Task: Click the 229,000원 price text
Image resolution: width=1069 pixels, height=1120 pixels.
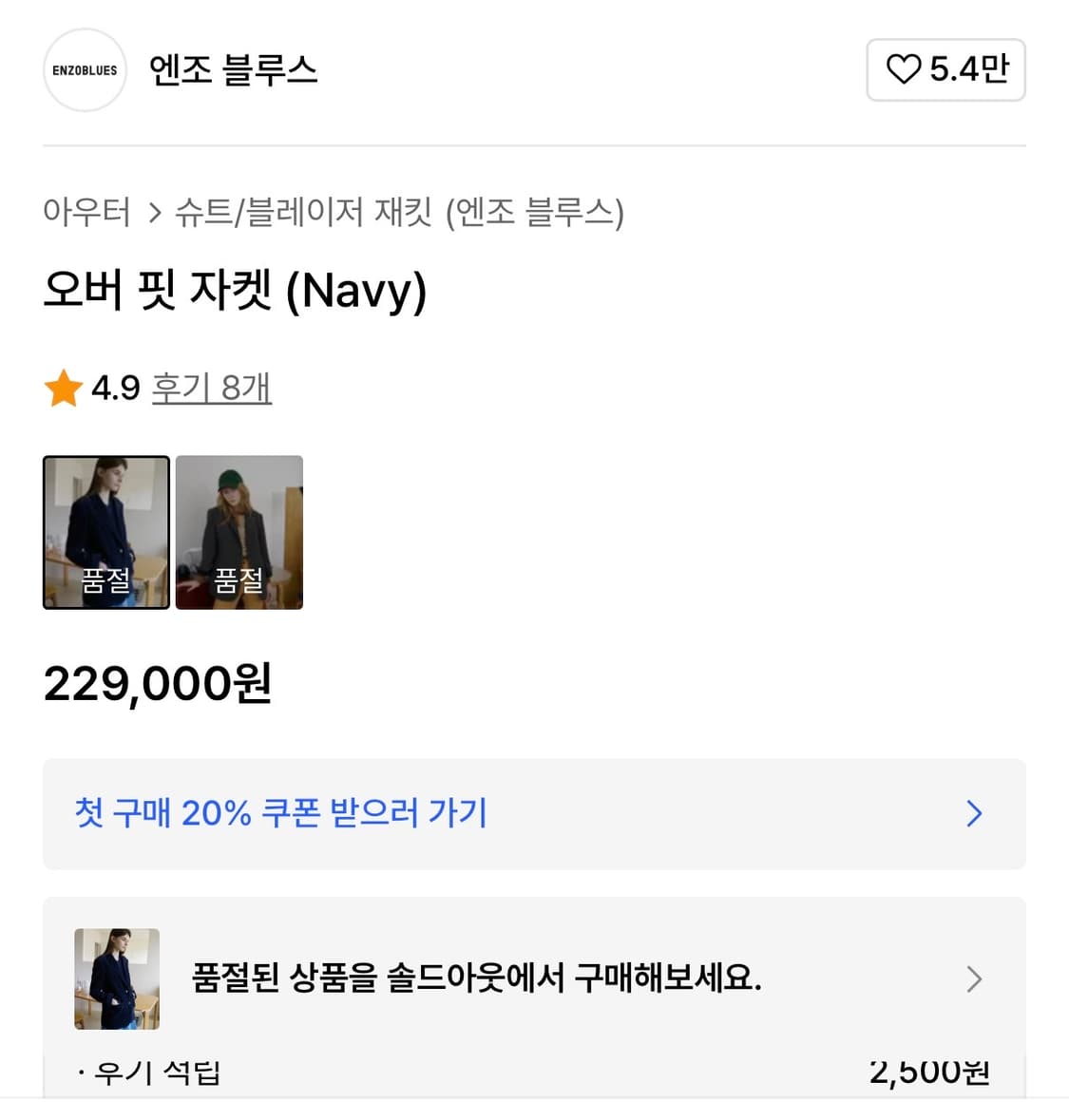Action: (158, 683)
